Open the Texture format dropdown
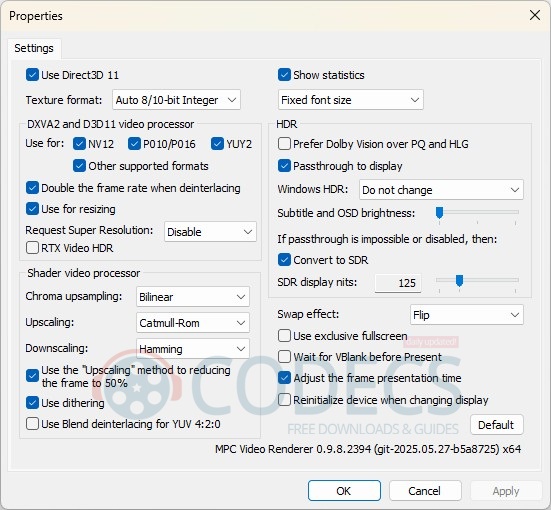Screen dimensions: 551x510 coord(176,100)
